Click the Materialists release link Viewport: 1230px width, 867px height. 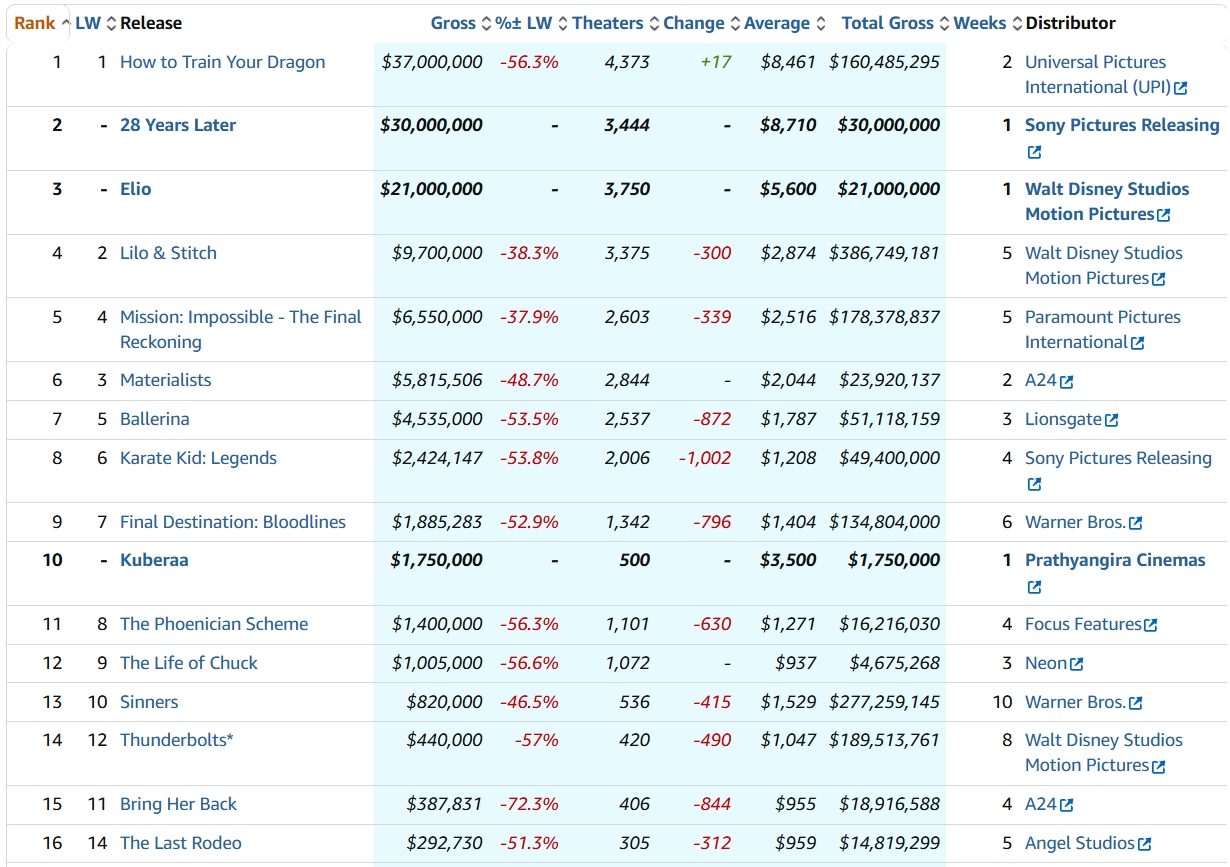coord(166,380)
